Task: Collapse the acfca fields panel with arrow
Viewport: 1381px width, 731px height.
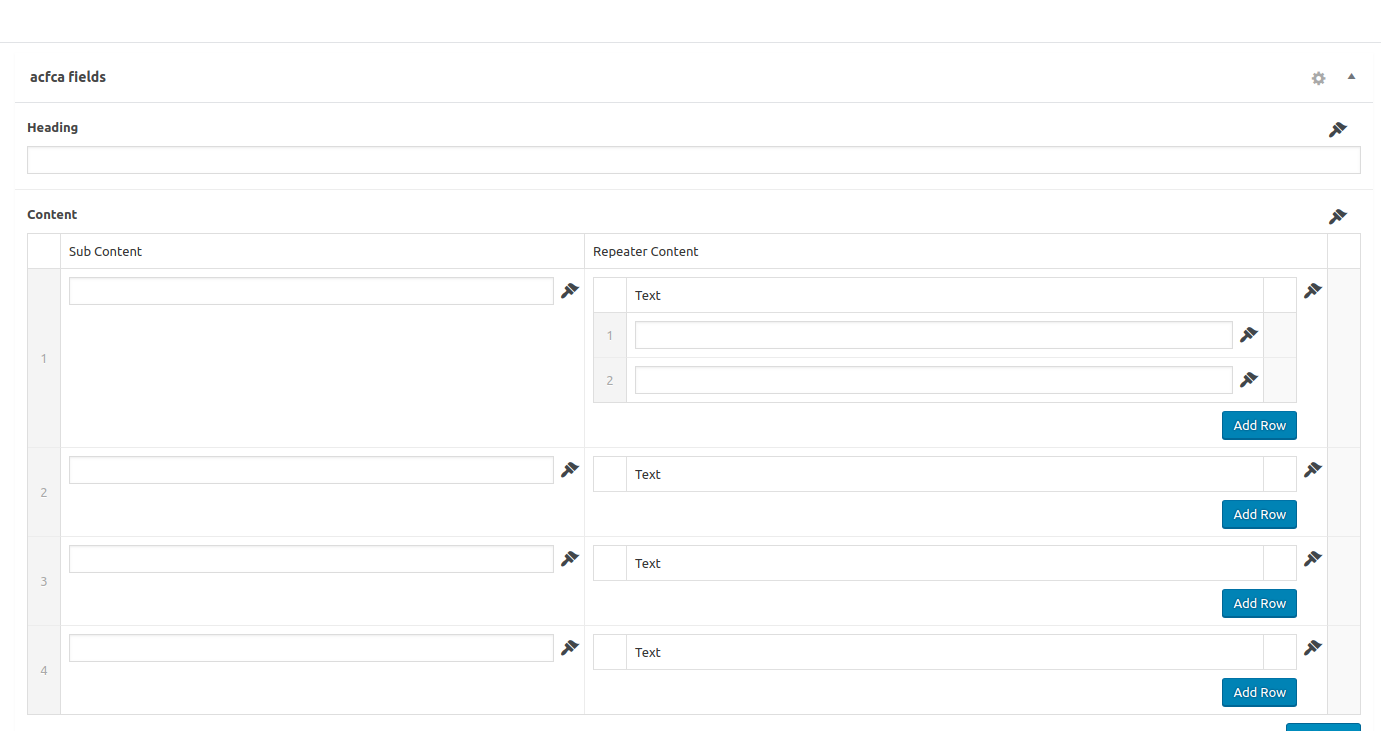Action: point(1351,76)
